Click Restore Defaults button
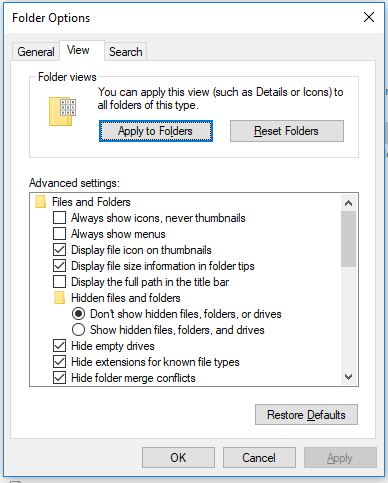Viewport: 388px width, 483px height. pyautogui.click(x=306, y=415)
